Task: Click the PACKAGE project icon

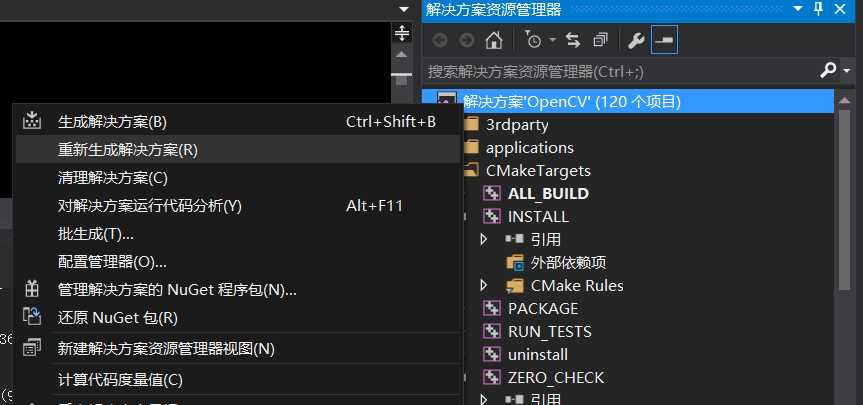Action: point(491,309)
